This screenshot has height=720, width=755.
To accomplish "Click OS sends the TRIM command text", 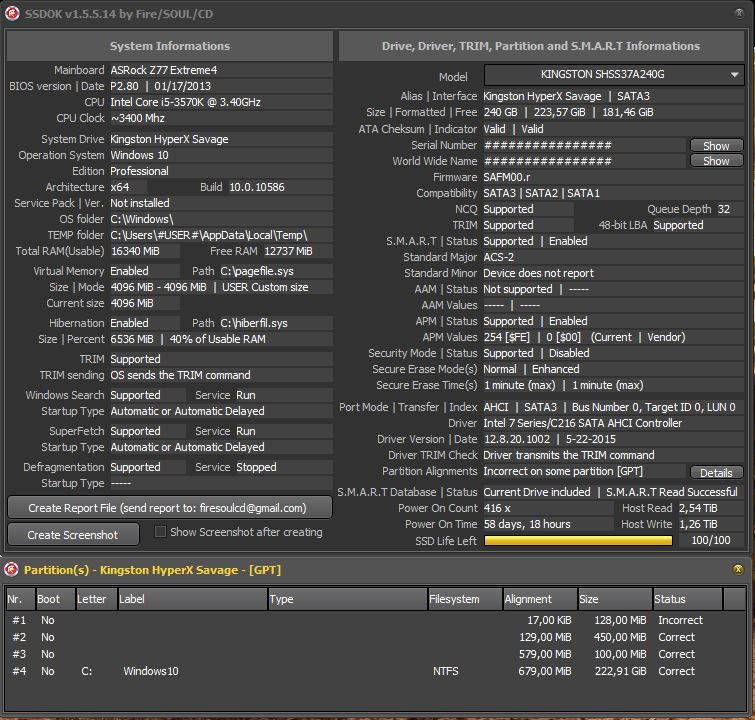I will (x=180, y=375).
